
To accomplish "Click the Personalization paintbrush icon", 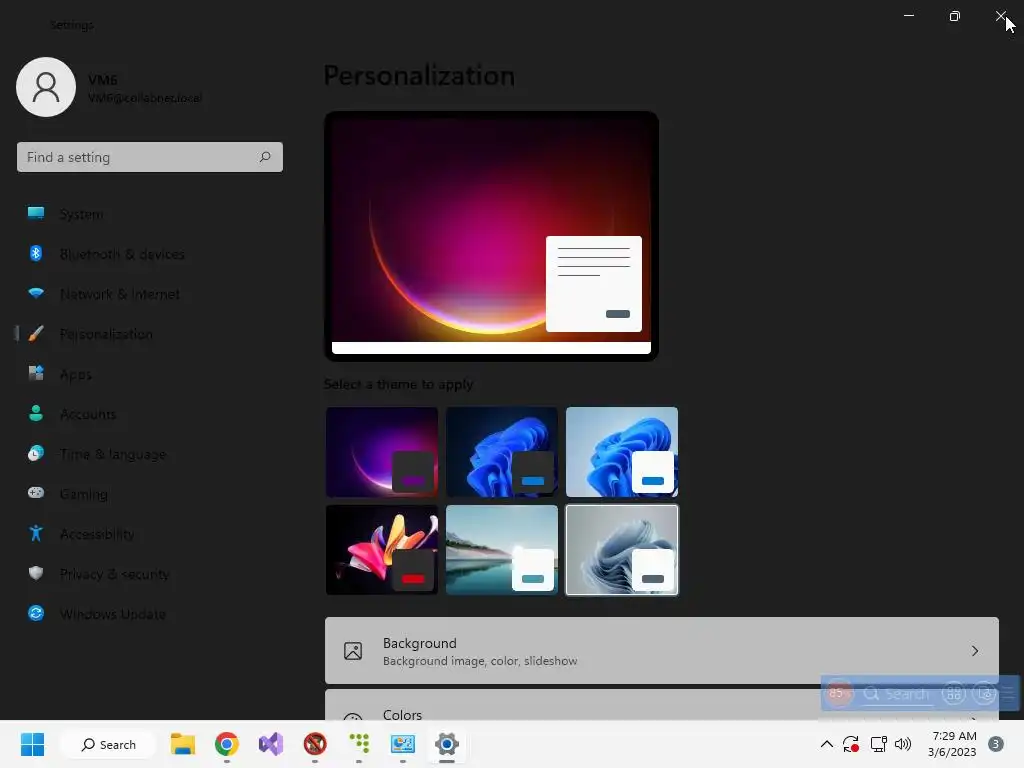I will (36, 333).
